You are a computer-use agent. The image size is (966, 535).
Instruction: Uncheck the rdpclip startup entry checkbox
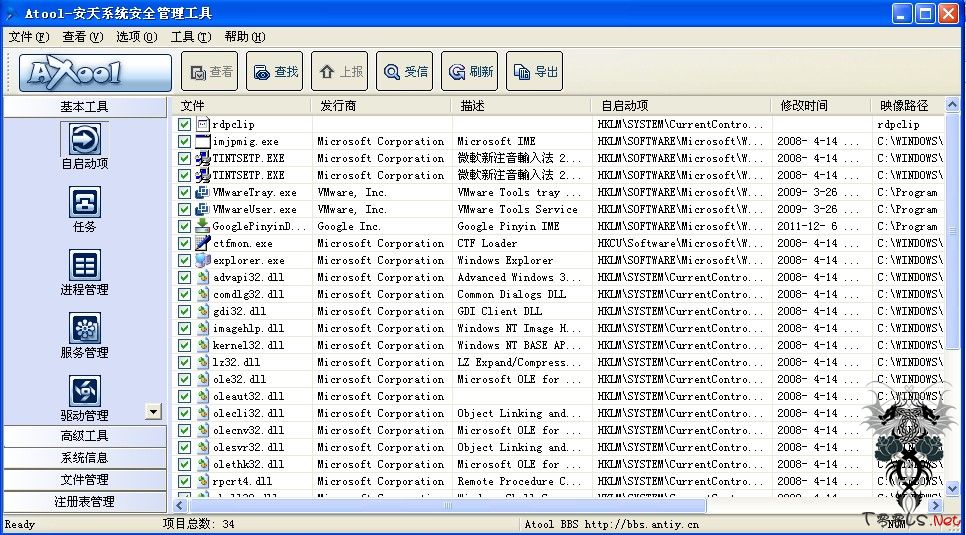(184, 125)
